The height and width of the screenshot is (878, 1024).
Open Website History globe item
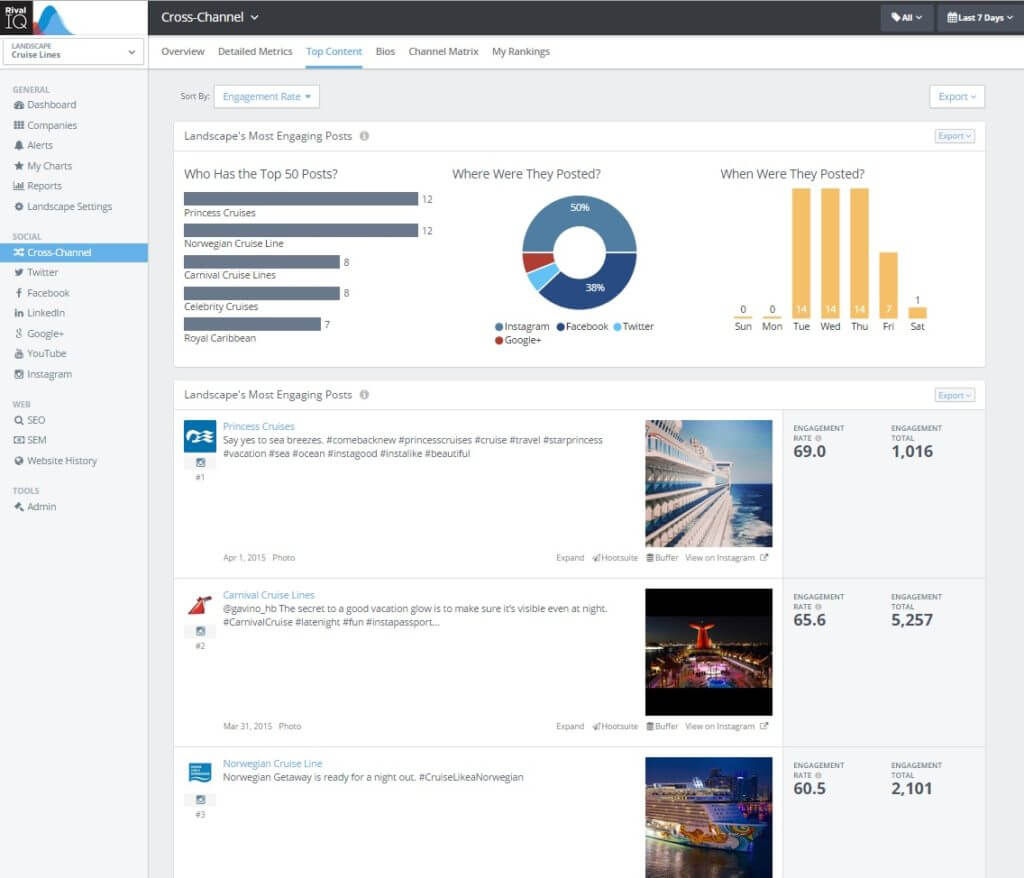[56, 461]
